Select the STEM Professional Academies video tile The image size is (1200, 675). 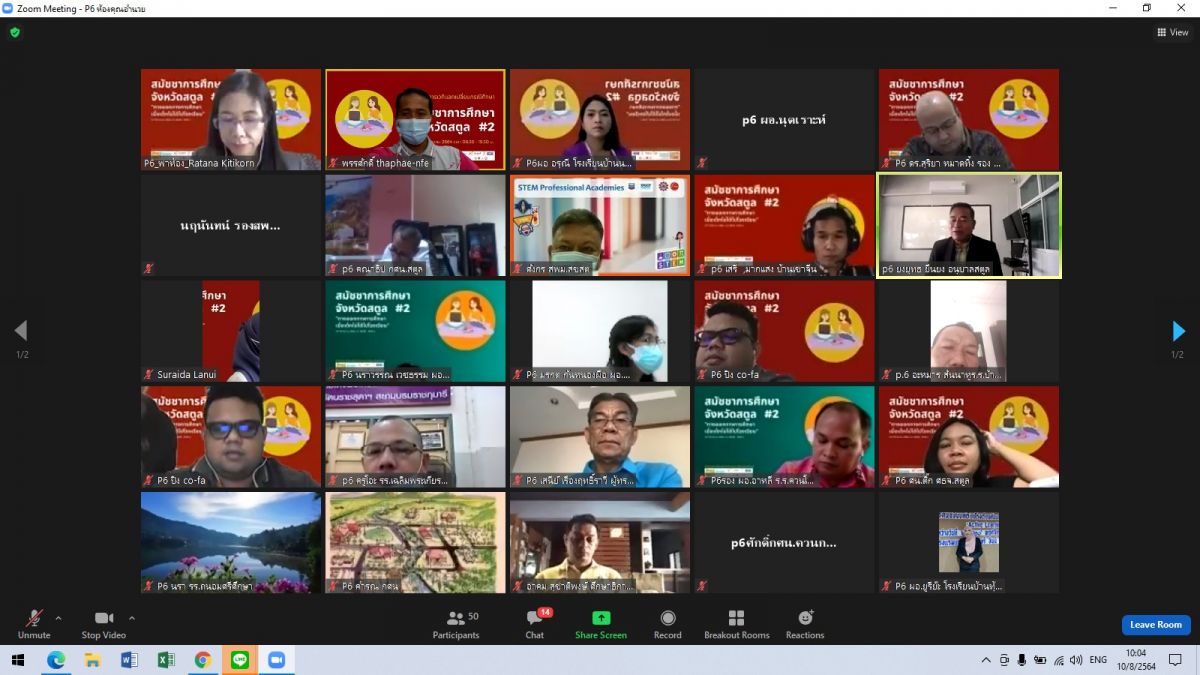[x=600, y=225]
